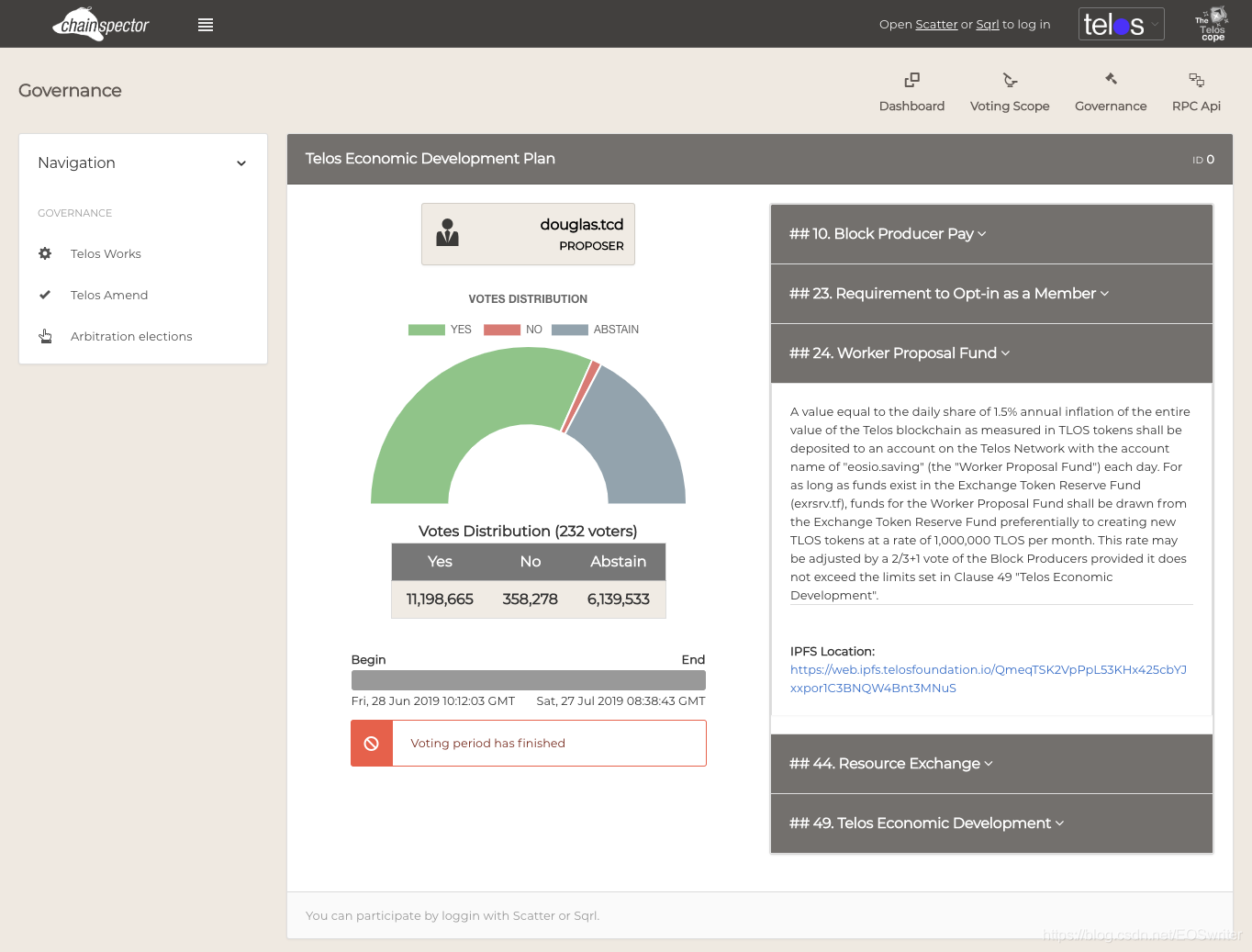The width and height of the screenshot is (1252, 952).
Task: Click the Voting period has finished notice
Action: point(529,744)
